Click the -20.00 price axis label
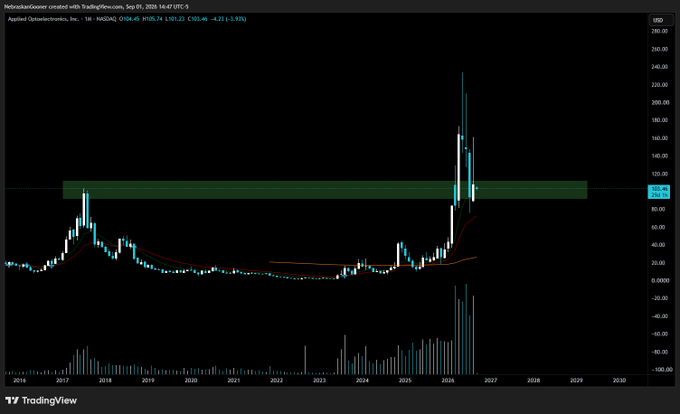680x414 pixels. click(659, 298)
